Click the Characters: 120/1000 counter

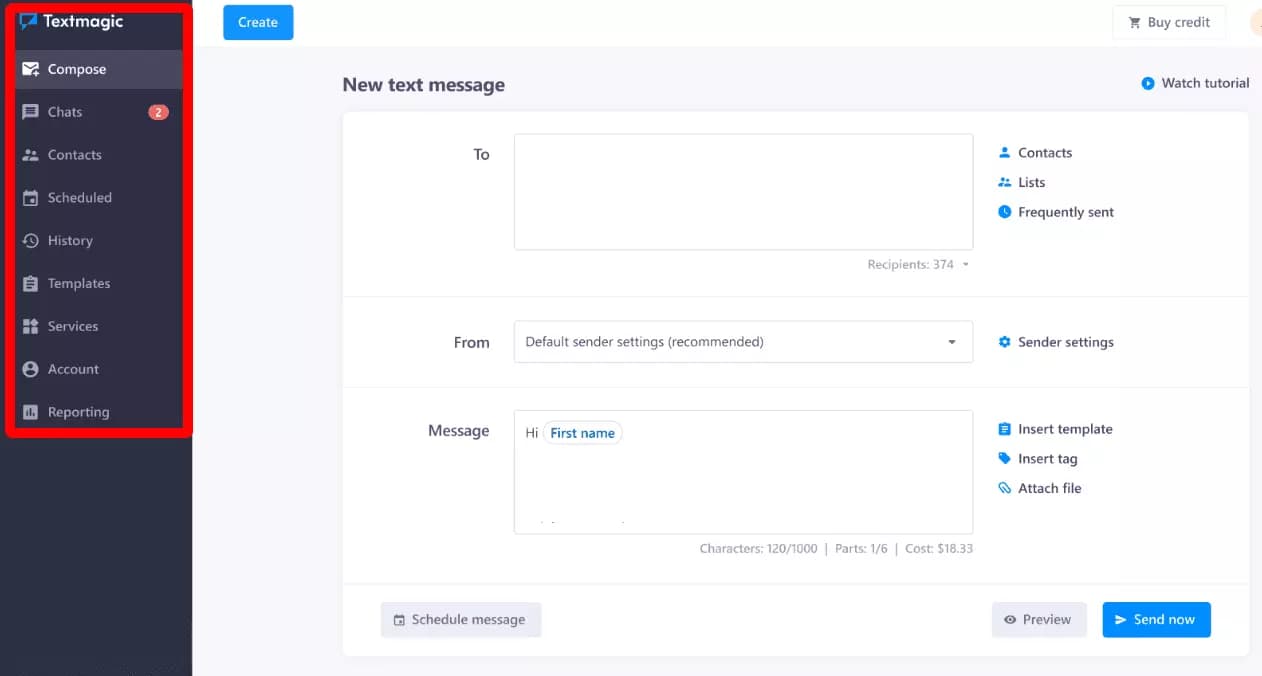(x=758, y=549)
